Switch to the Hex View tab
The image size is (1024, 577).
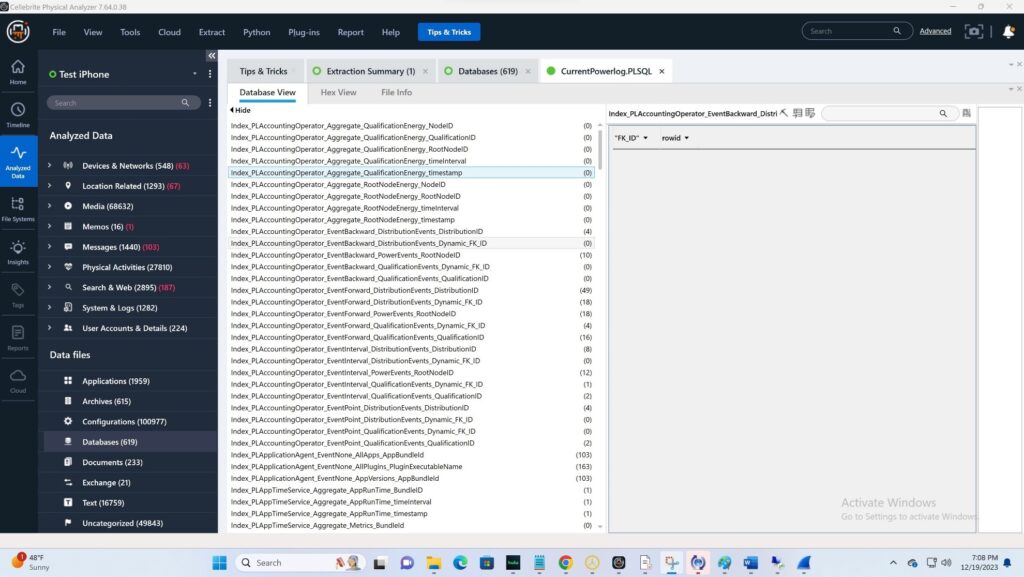click(338, 93)
